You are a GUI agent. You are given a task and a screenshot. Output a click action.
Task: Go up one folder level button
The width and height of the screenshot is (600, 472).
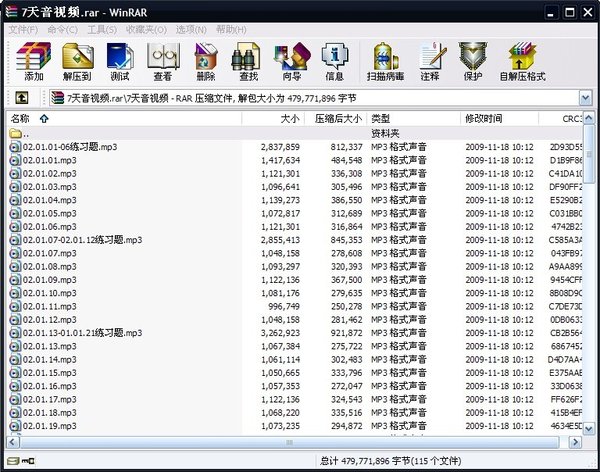coord(22,98)
